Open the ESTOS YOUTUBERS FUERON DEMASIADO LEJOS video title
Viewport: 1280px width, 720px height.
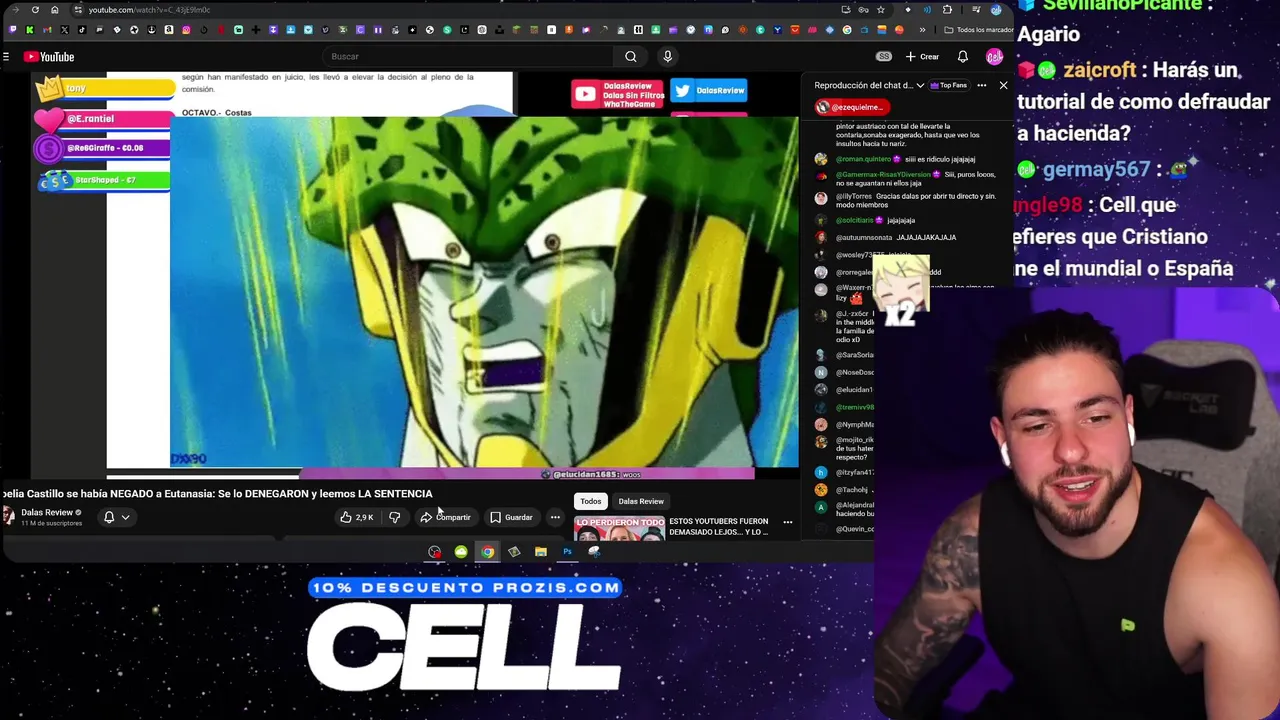point(718,526)
